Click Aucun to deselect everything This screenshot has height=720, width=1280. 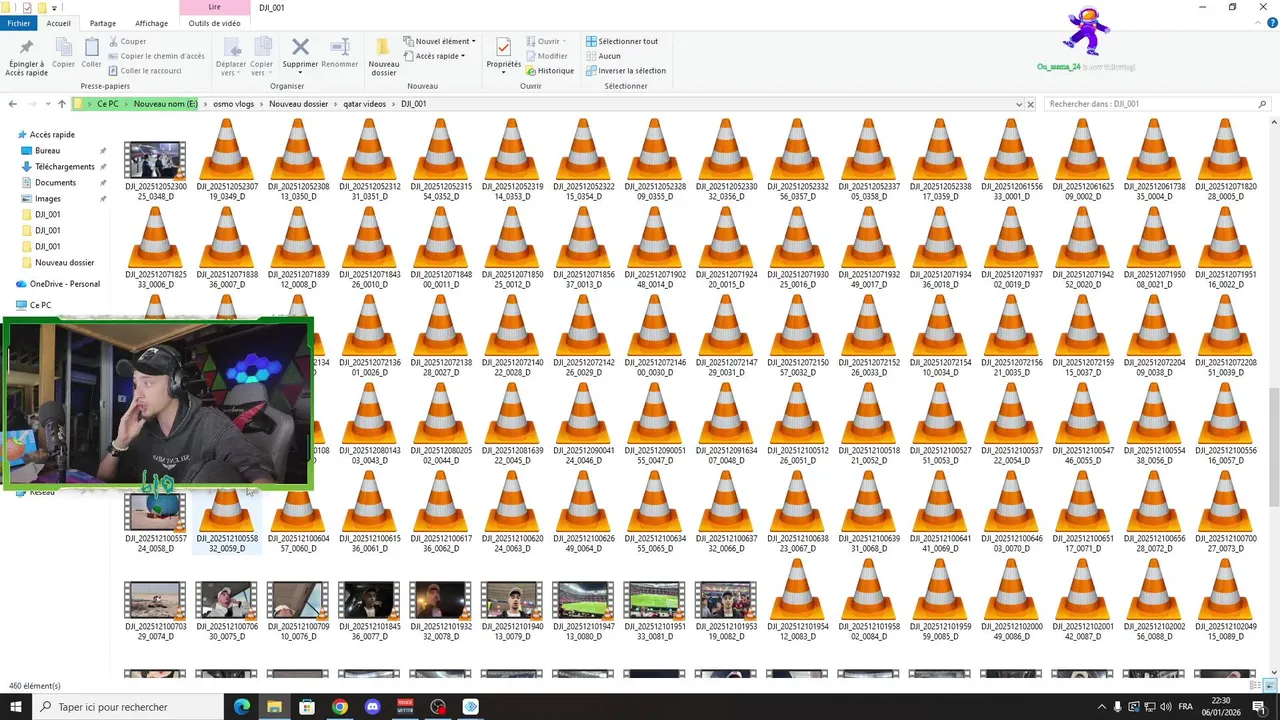(x=604, y=56)
